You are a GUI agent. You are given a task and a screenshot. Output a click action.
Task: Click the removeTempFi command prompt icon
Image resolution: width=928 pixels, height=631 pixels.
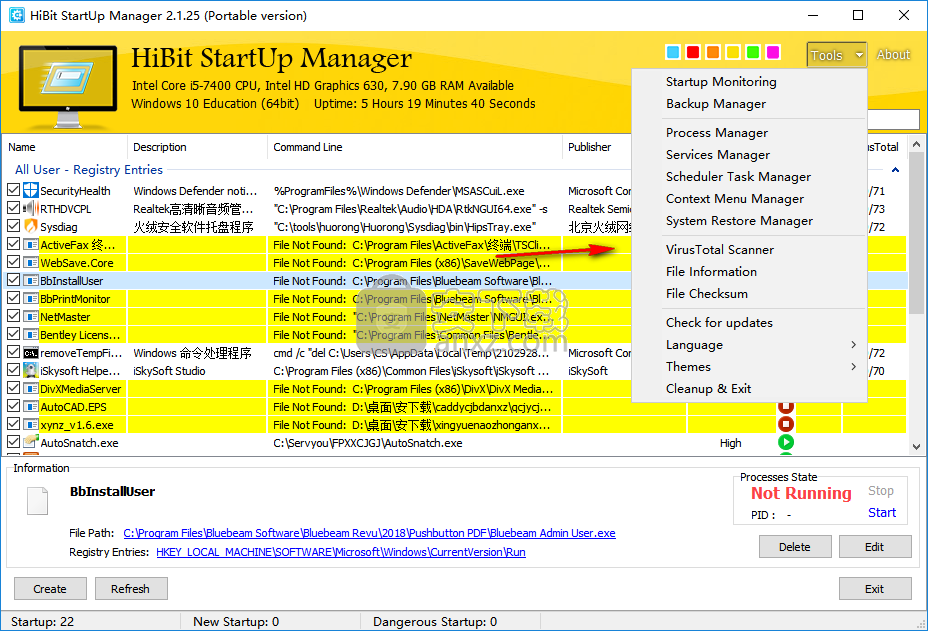tap(30, 353)
